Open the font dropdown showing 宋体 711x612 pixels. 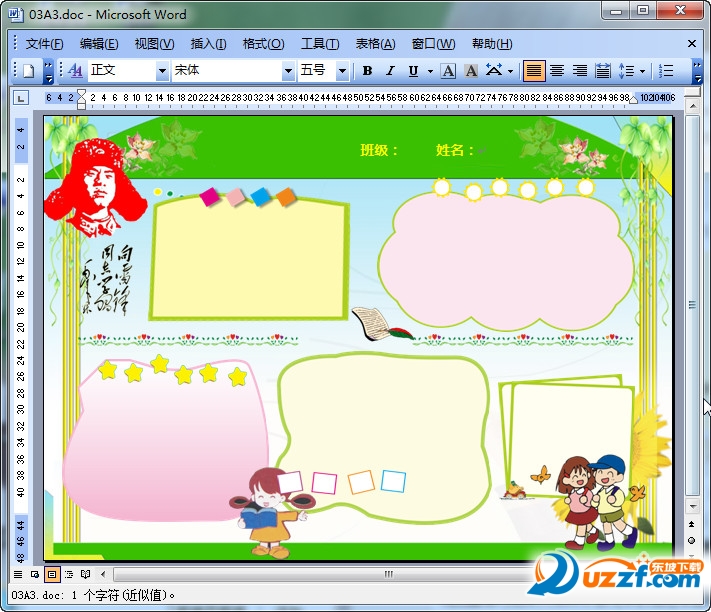(x=287, y=71)
